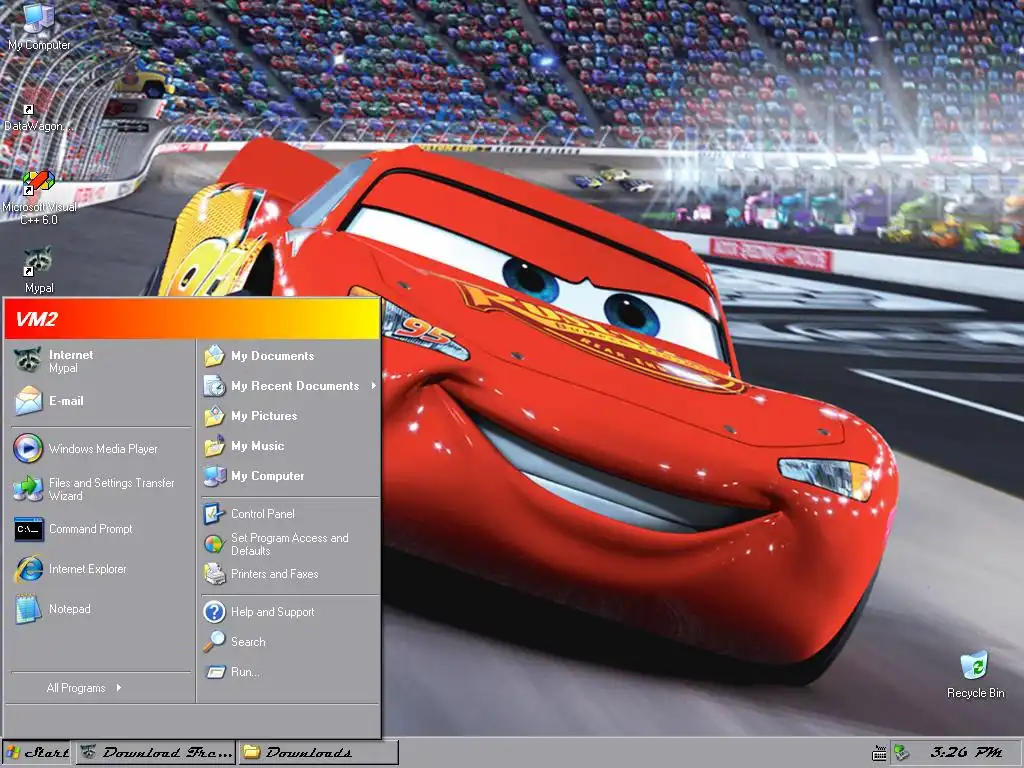Viewport: 1024px width, 768px height.
Task: Select the Mypal desktop shortcut
Action: 39,269
